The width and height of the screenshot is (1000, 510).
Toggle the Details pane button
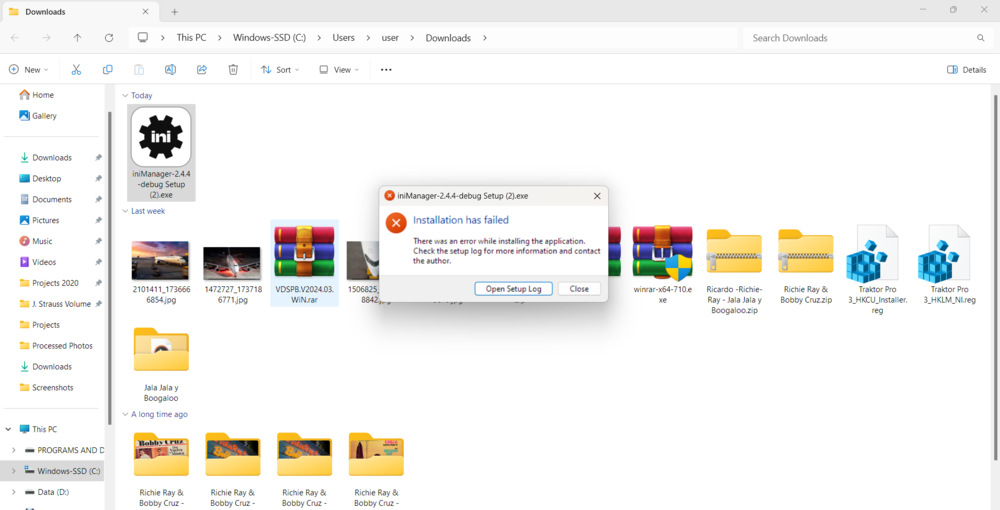(966, 70)
